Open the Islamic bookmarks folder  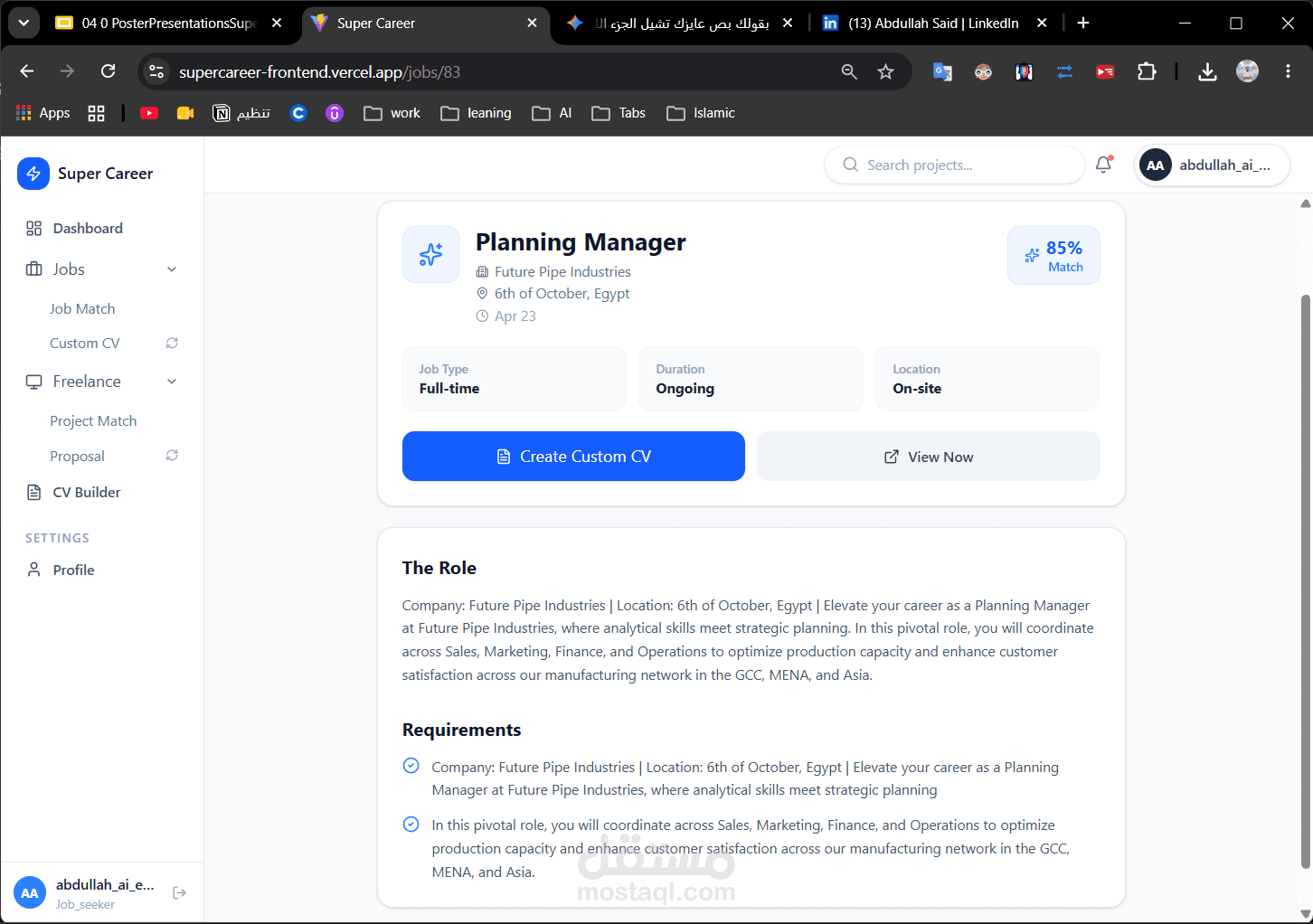click(701, 113)
